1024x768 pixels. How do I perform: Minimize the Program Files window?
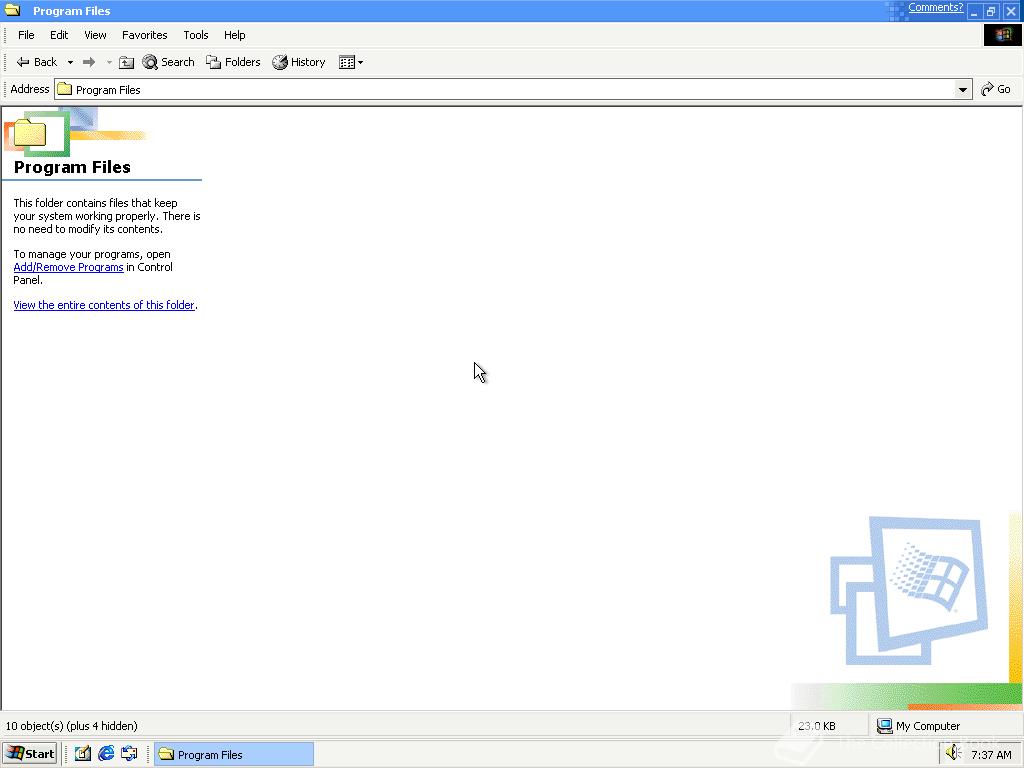pos(974,11)
